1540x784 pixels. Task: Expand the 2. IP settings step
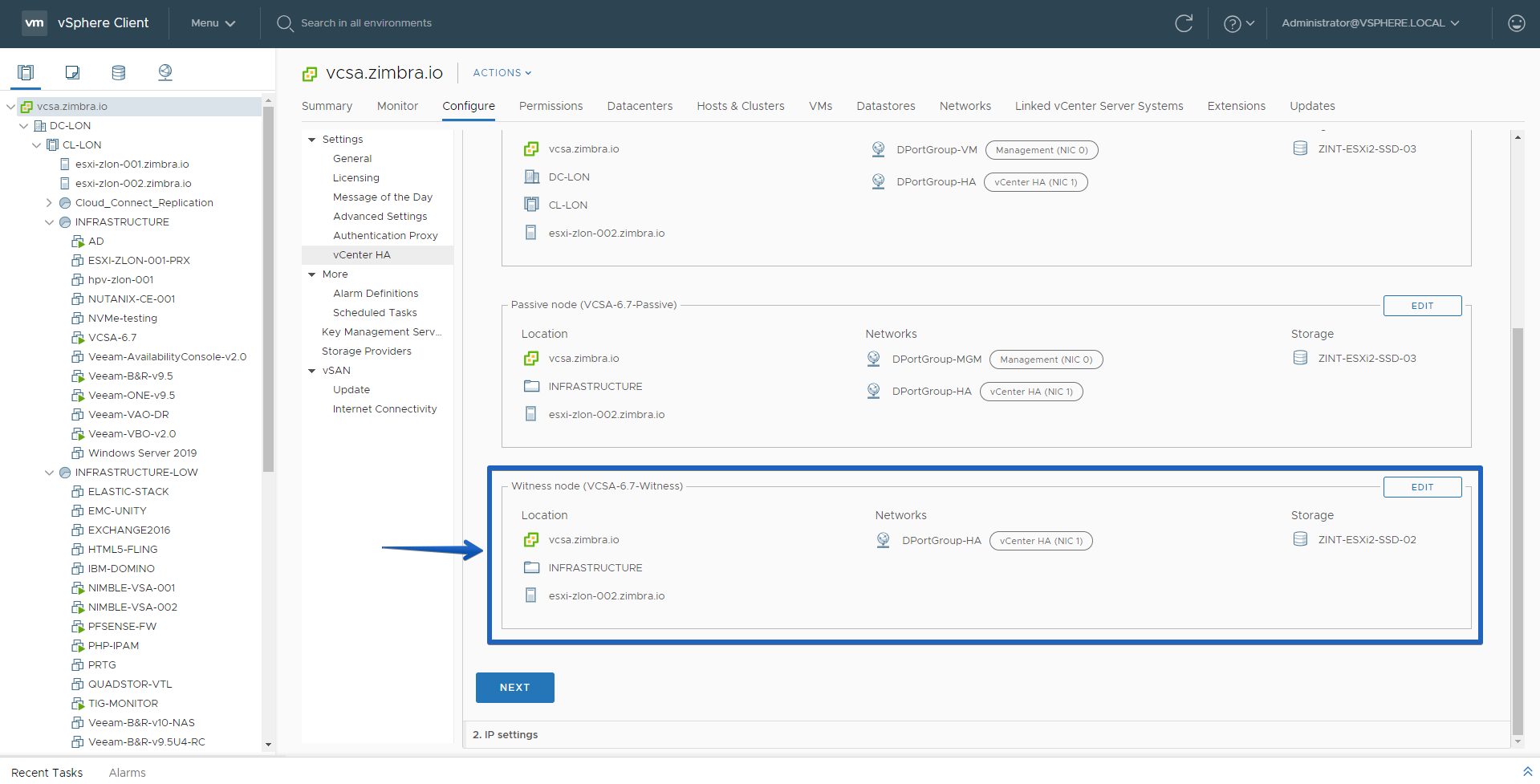(987, 735)
